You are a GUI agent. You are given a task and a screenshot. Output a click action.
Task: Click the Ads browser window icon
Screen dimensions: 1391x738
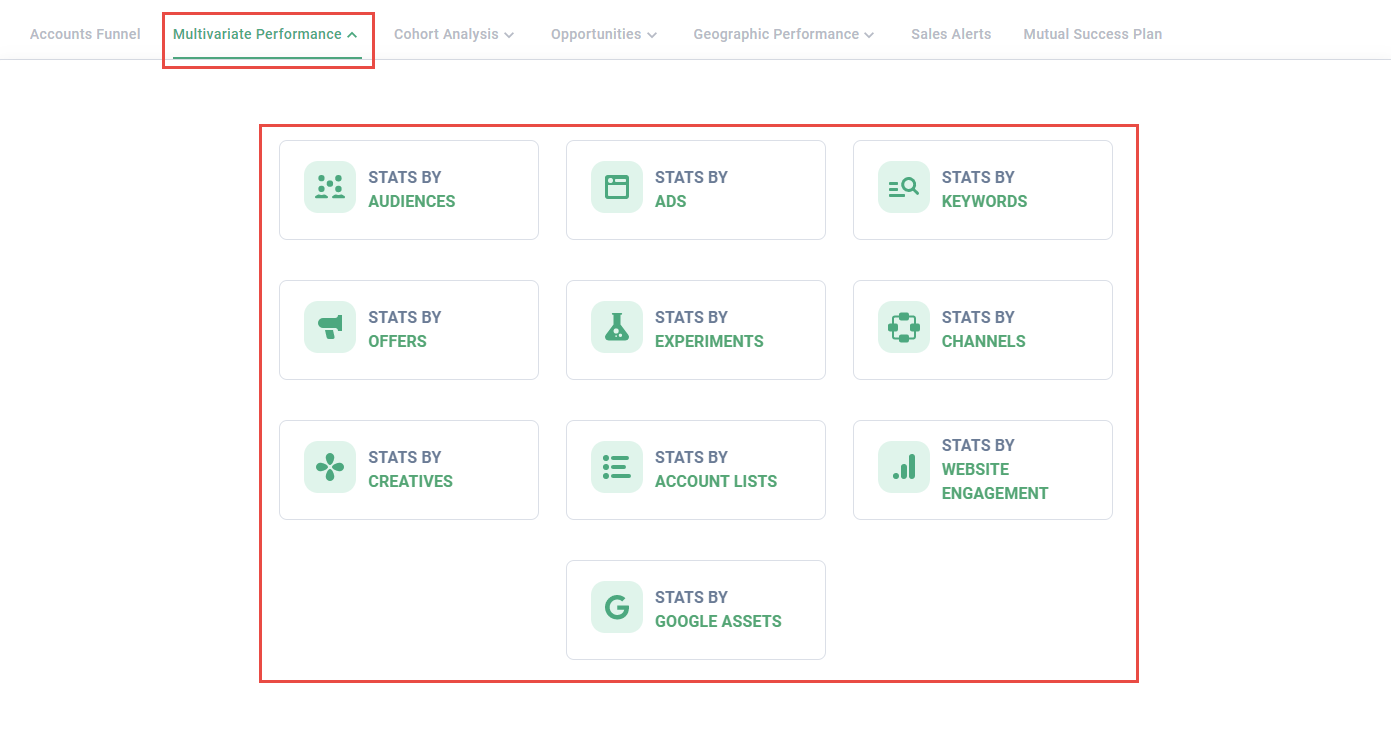tap(616, 187)
